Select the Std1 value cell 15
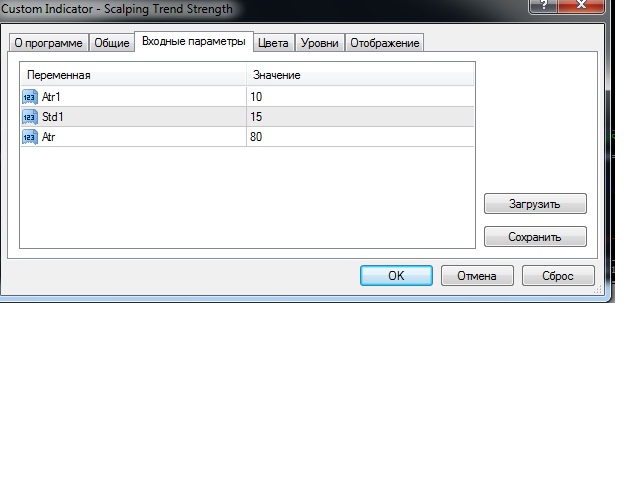 (360, 117)
